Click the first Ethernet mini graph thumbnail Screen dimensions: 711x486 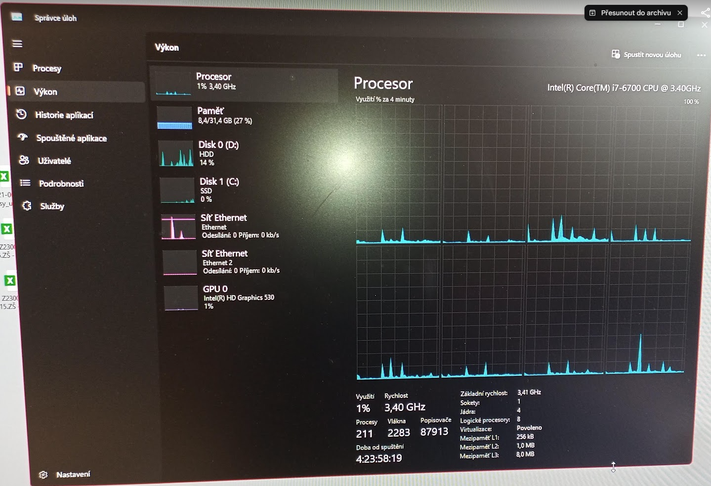tap(179, 227)
